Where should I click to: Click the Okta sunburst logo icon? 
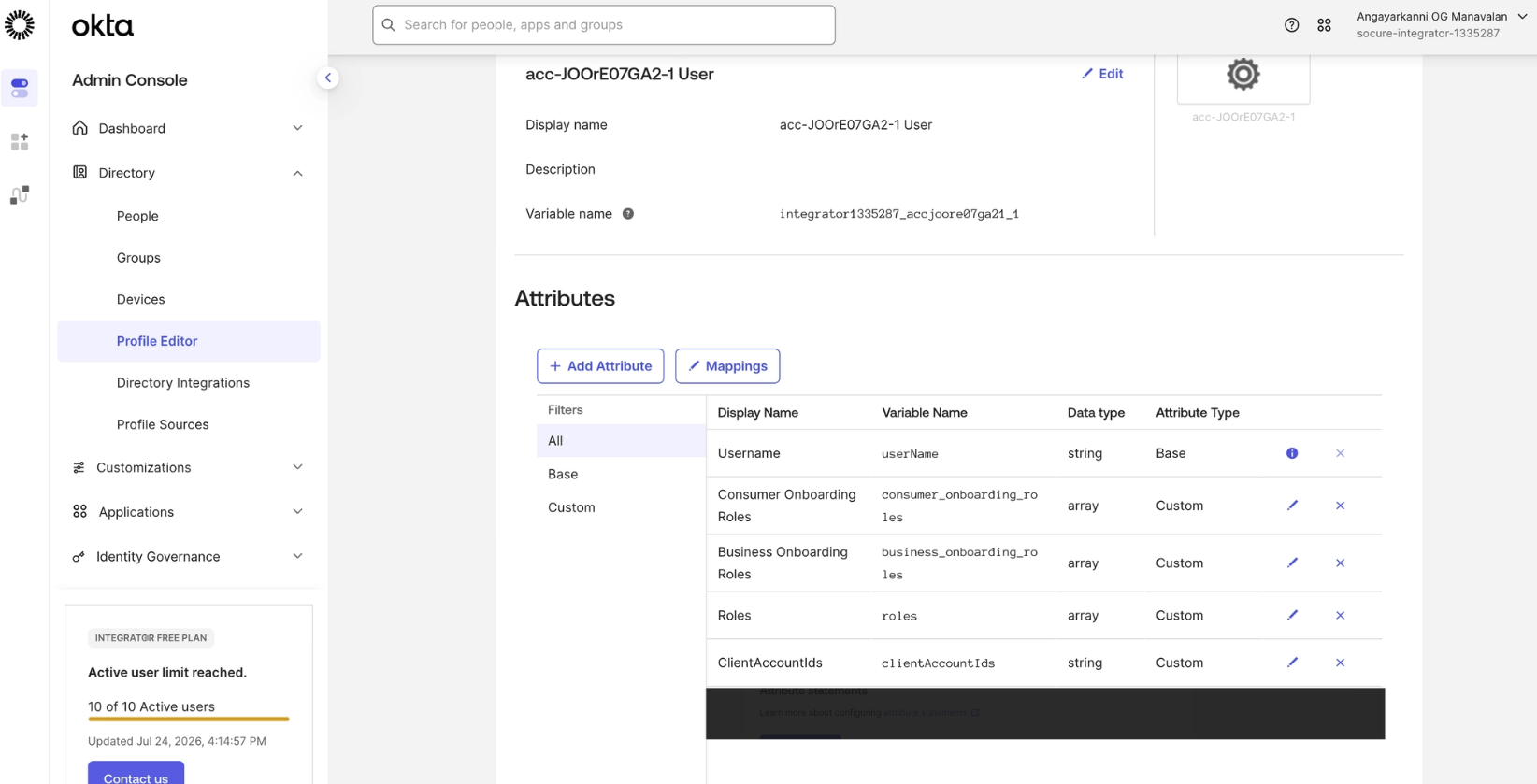pos(20,24)
